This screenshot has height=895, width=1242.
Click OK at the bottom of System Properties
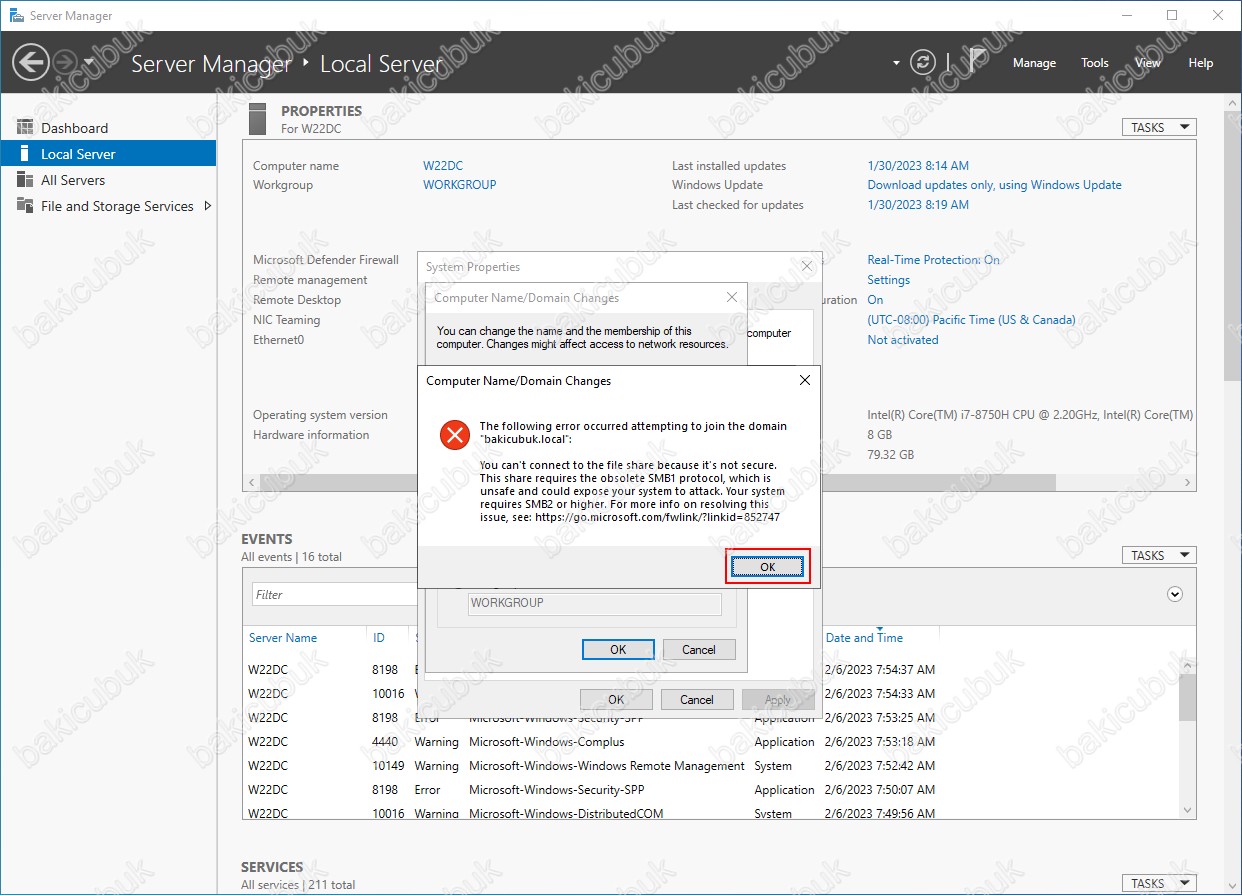[x=616, y=700]
